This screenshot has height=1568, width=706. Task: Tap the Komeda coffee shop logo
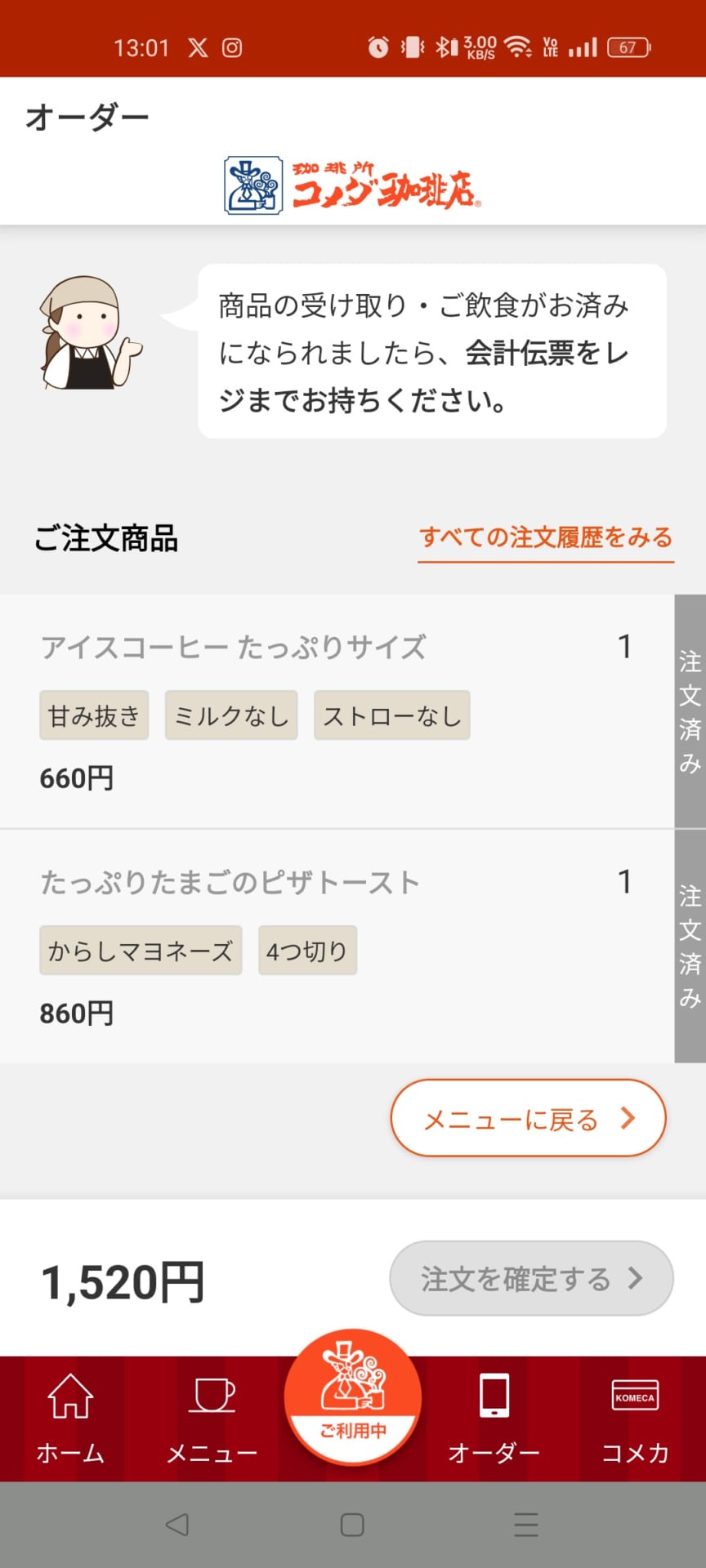tap(353, 186)
